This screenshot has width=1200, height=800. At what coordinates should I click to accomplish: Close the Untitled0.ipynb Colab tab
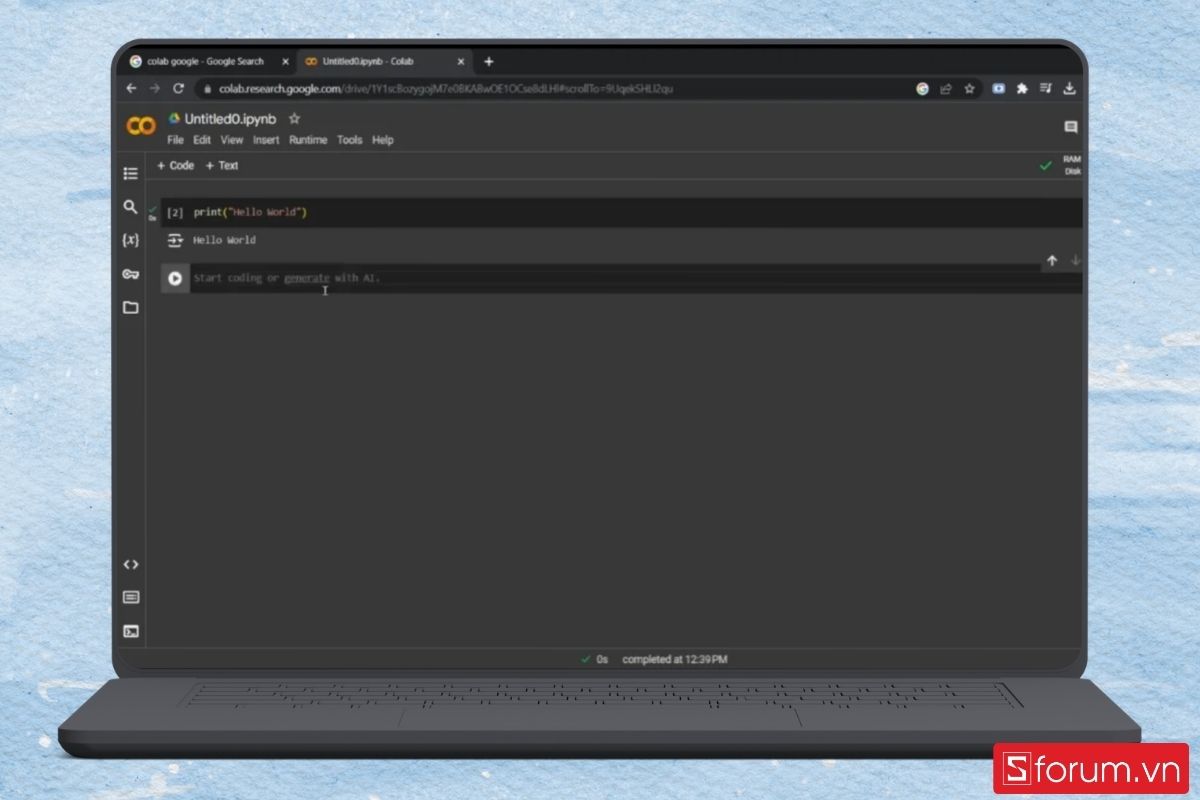(x=460, y=61)
